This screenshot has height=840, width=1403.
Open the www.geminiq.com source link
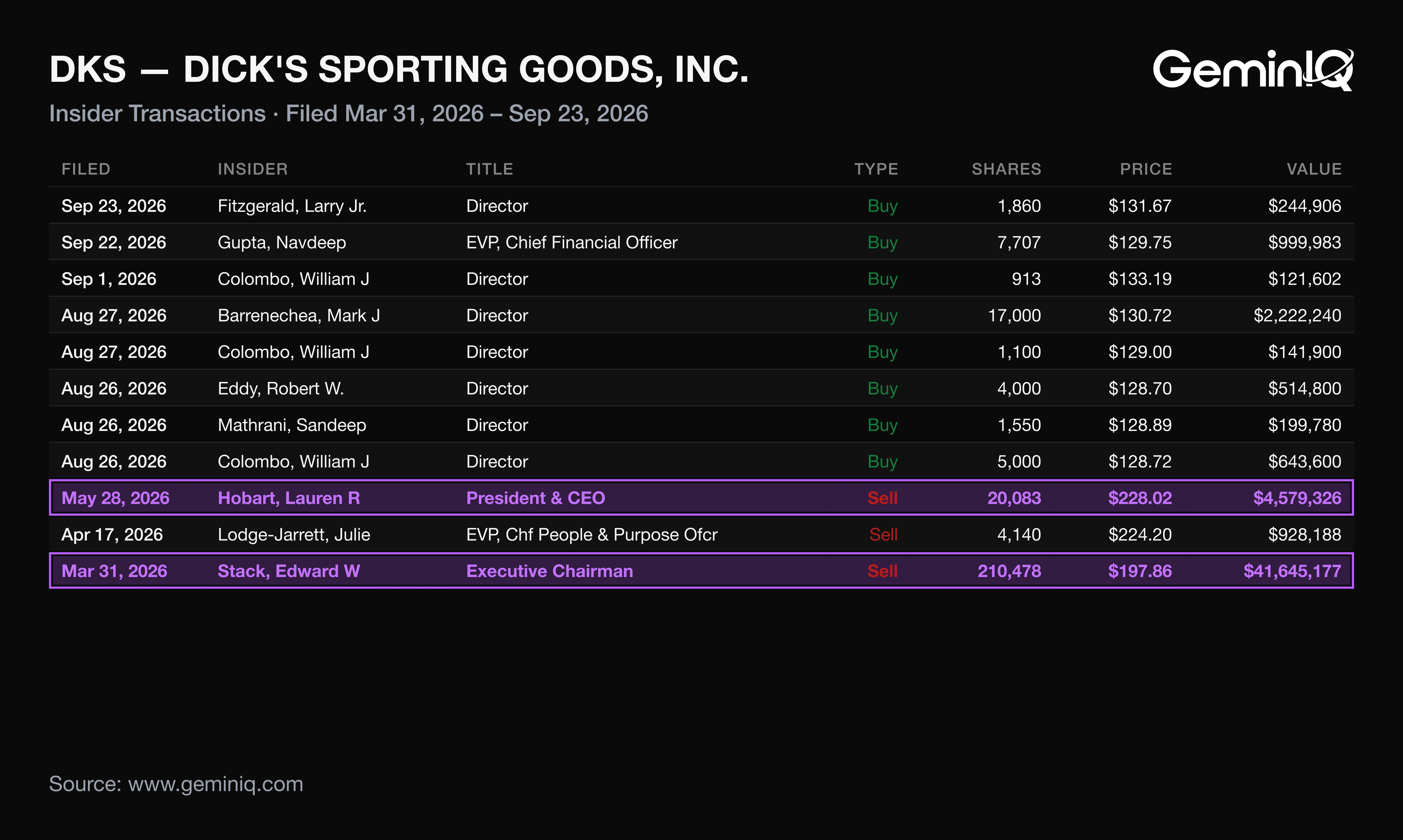click(x=216, y=784)
